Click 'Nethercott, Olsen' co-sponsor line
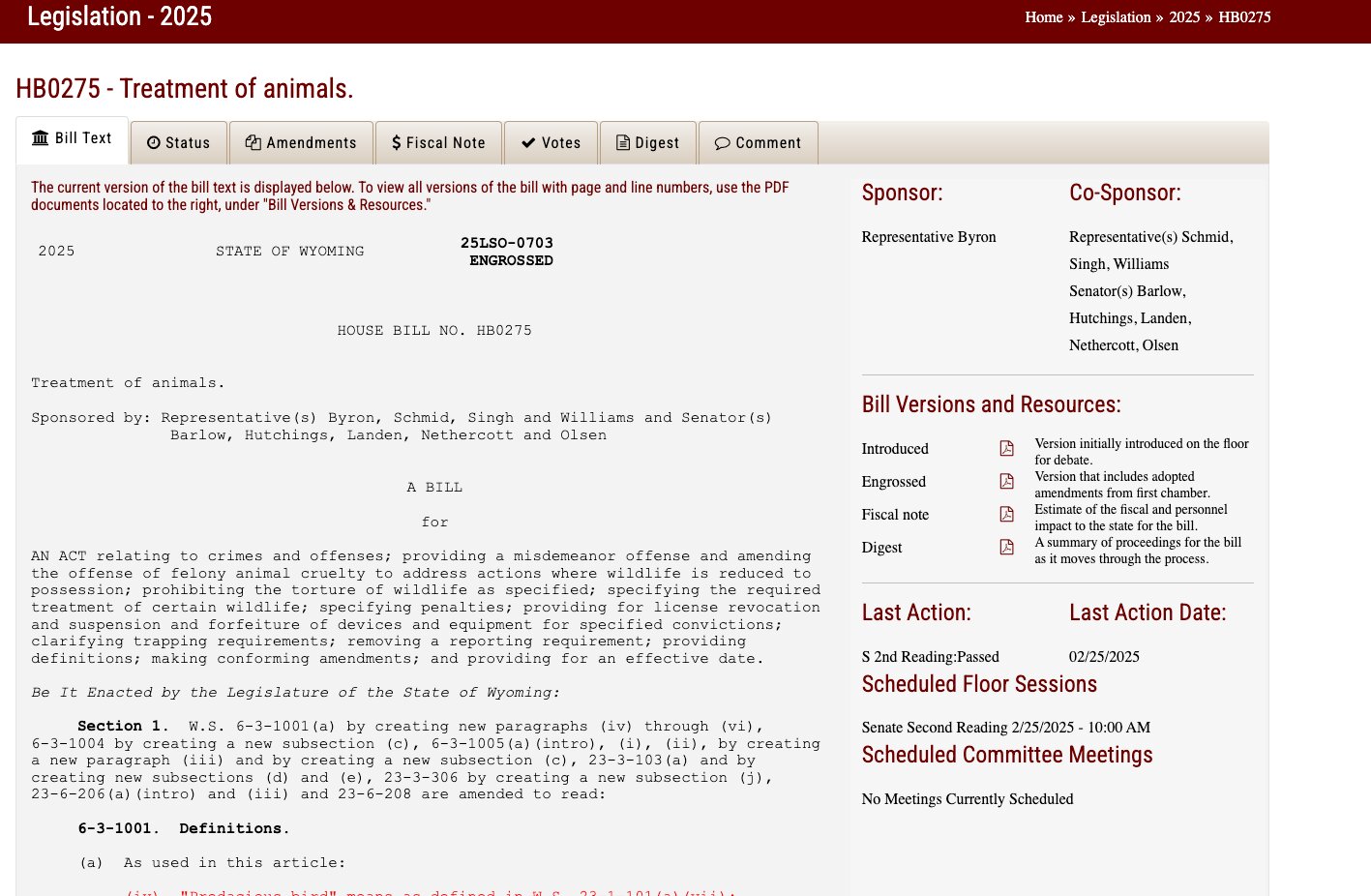The height and width of the screenshot is (896, 1371). 1123,345
